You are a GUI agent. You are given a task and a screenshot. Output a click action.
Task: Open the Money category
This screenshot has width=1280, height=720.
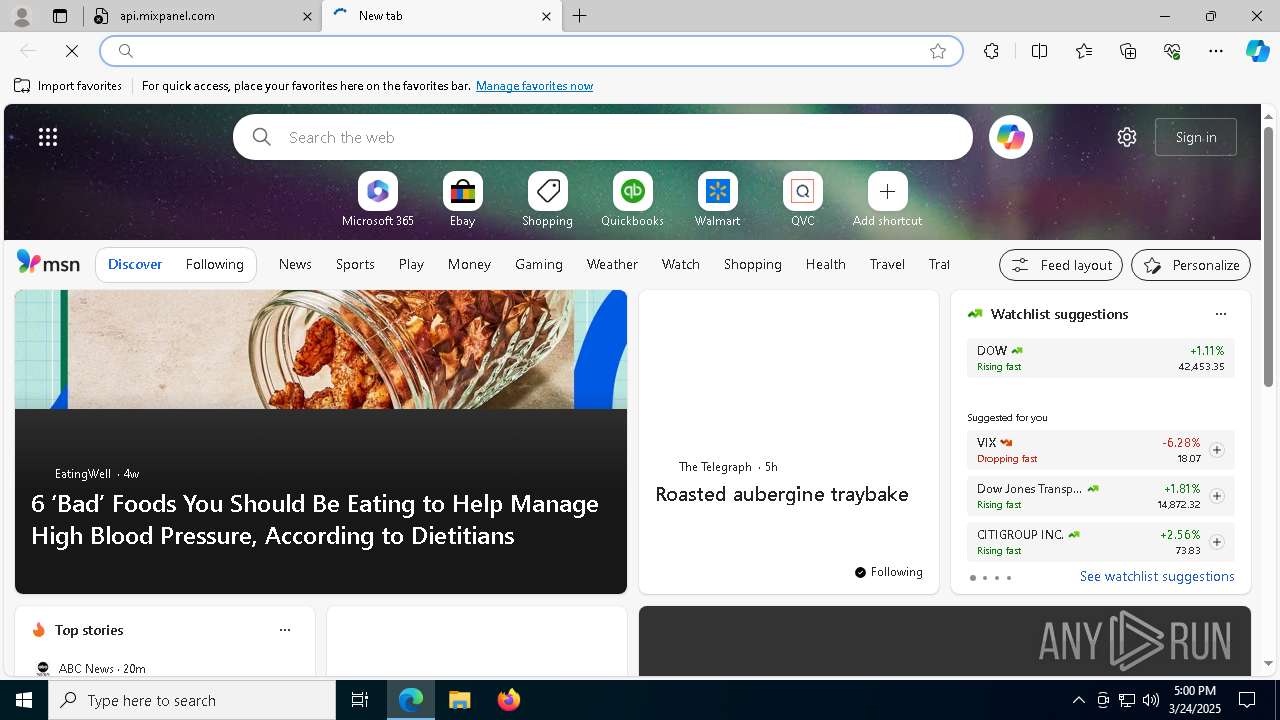(469, 265)
